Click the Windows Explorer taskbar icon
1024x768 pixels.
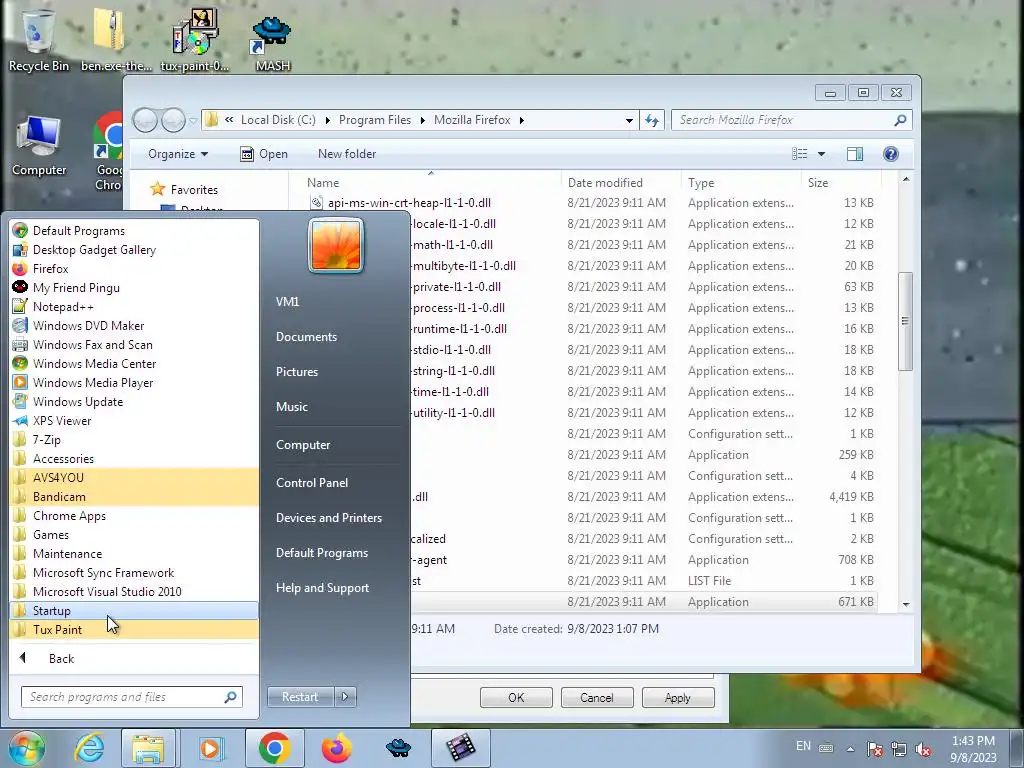pyautogui.click(x=148, y=748)
